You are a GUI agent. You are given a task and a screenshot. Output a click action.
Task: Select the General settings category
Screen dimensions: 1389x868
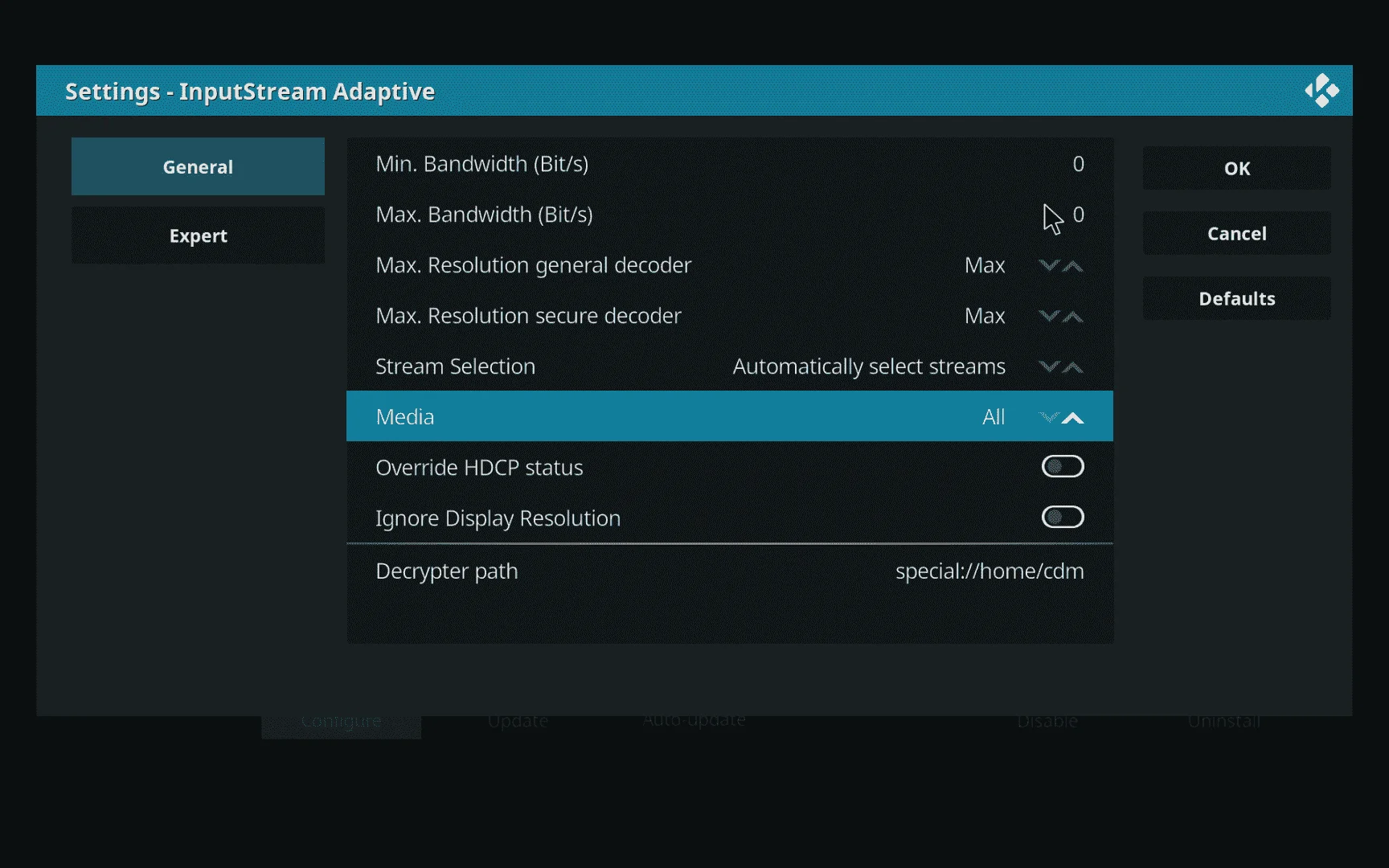198,166
